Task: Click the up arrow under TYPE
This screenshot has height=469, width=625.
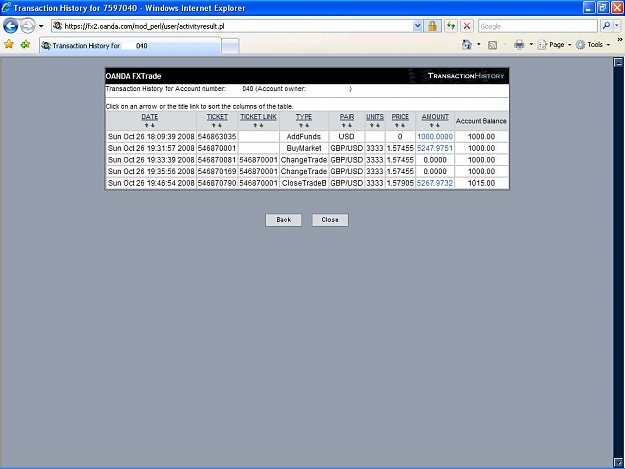Action: (x=301, y=126)
